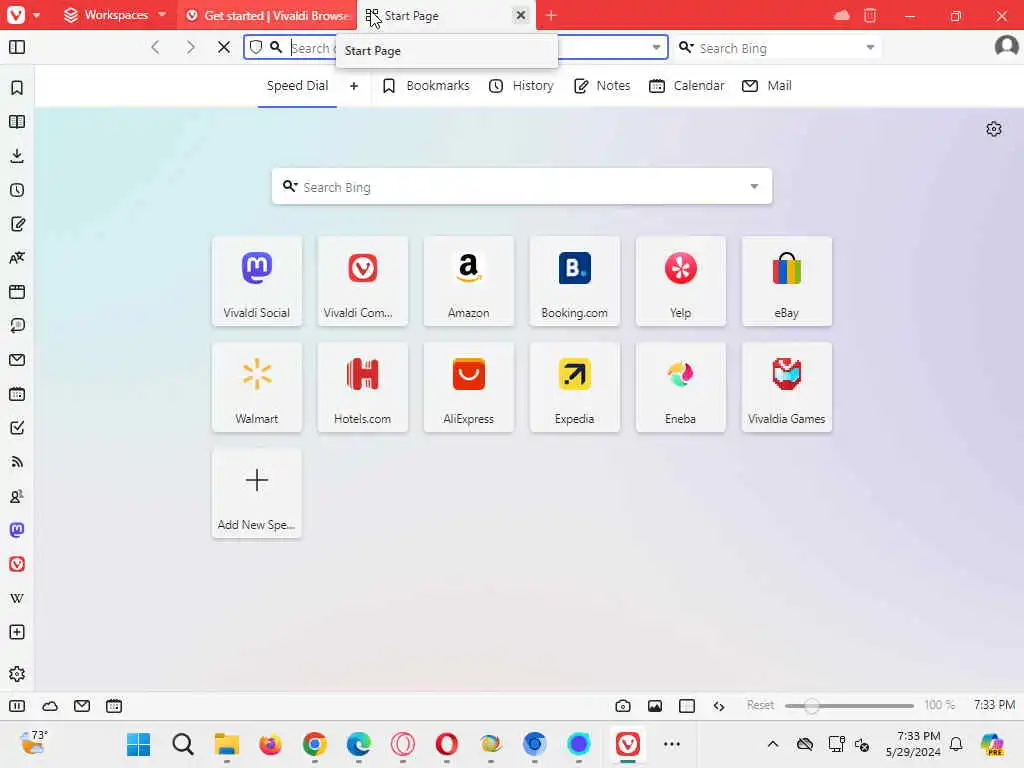Toggle page tiling button
1024x768 pixels.
point(686,705)
